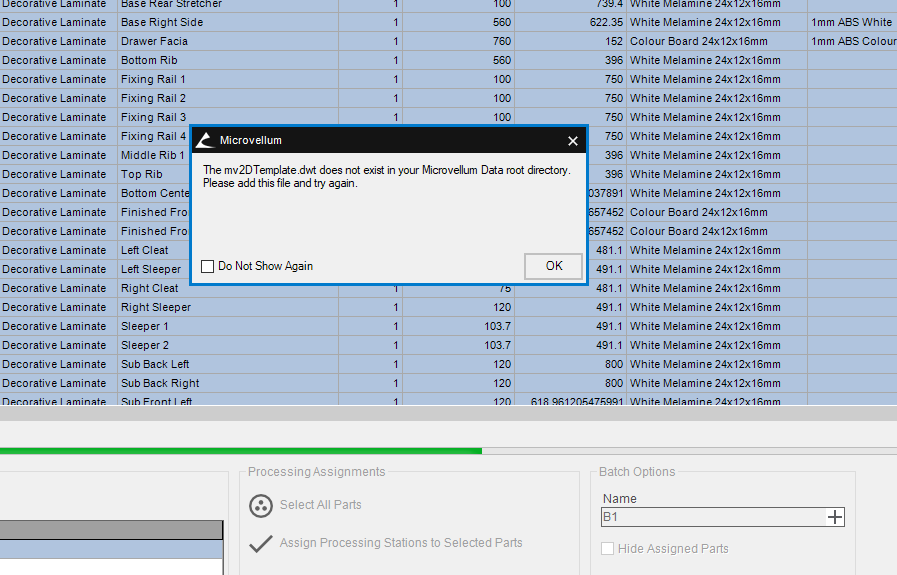Click the Select All Parts label
Viewport: 897px width, 575px height.
pos(320,505)
